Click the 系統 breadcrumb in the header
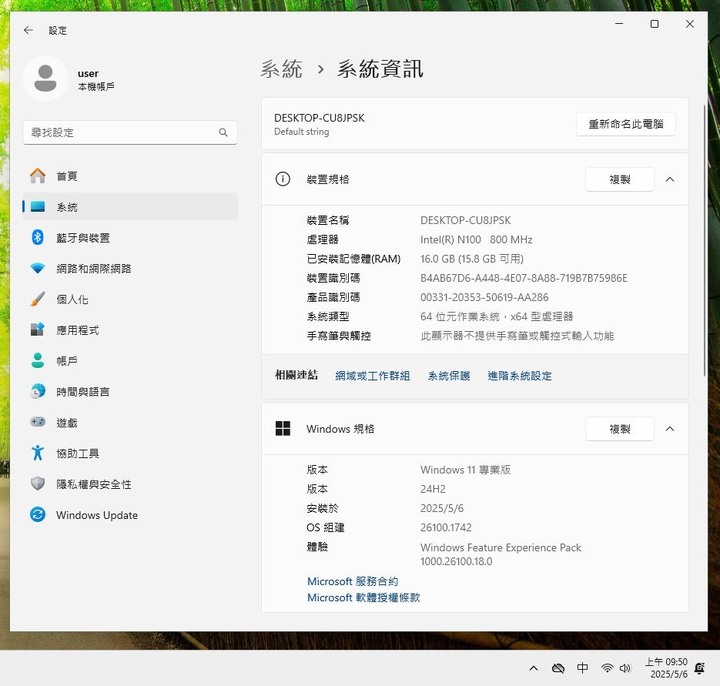The height and width of the screenshot is (686, 720). pos(281,69)
